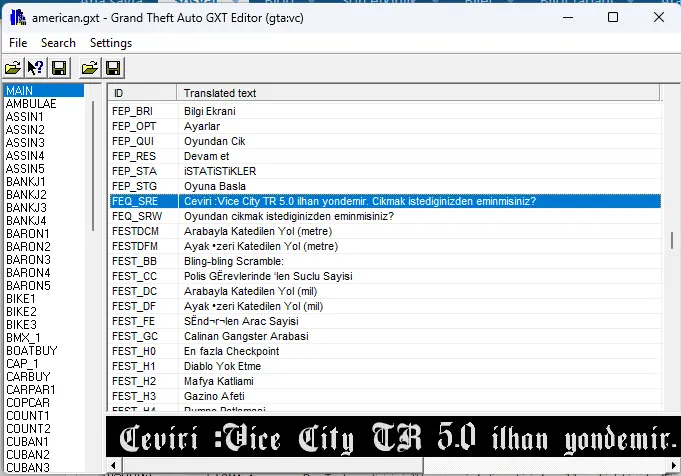
Task: Select the BIKE3 table entry
Action: point(21,324)
